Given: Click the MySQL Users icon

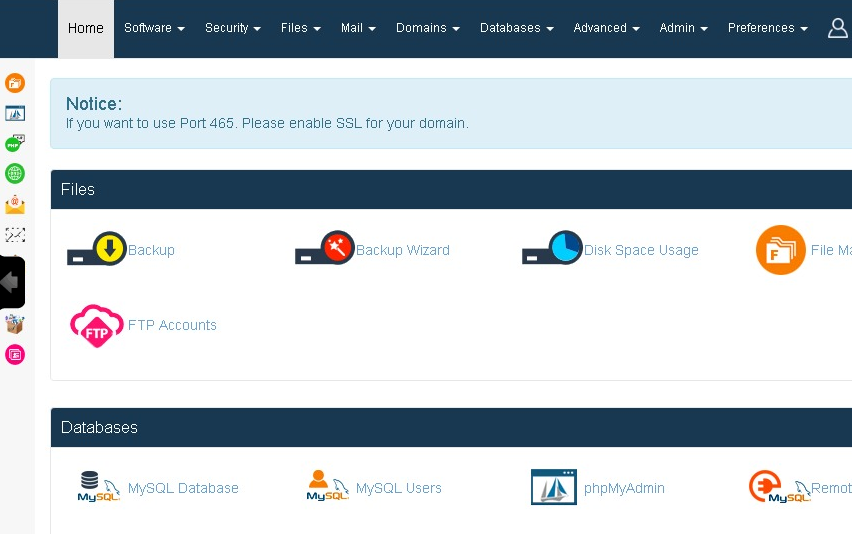Looking at the screenshot, I should pos(327,487).
